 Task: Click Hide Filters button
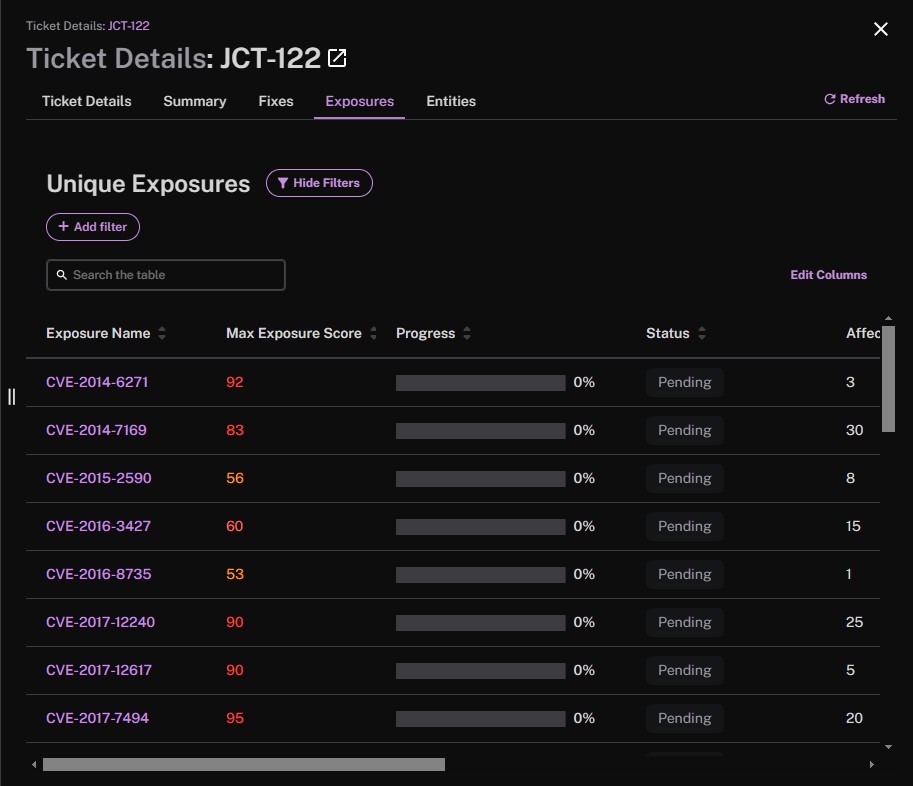[x=319, y=183]
